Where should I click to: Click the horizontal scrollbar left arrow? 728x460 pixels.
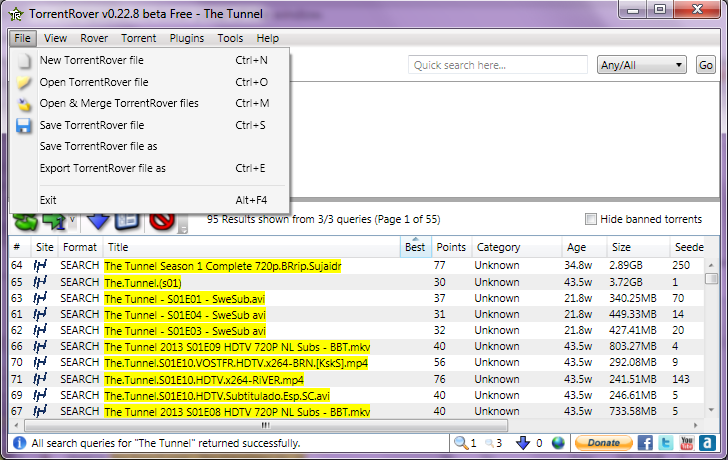point(16,425)
